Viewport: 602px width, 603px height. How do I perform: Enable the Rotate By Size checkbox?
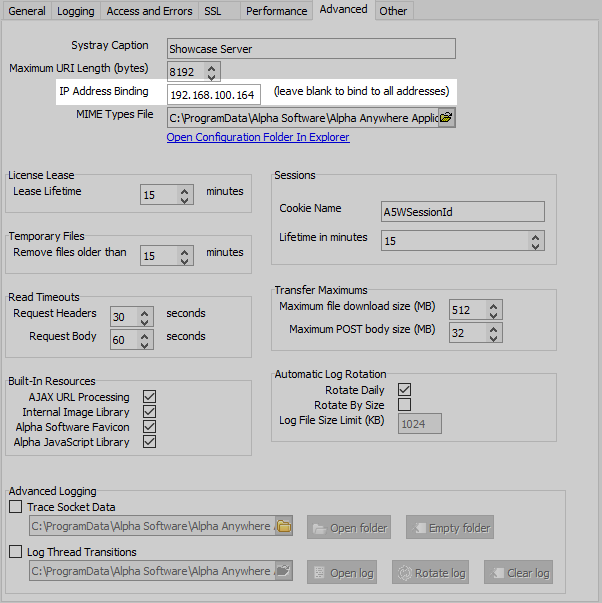(404, 405)
